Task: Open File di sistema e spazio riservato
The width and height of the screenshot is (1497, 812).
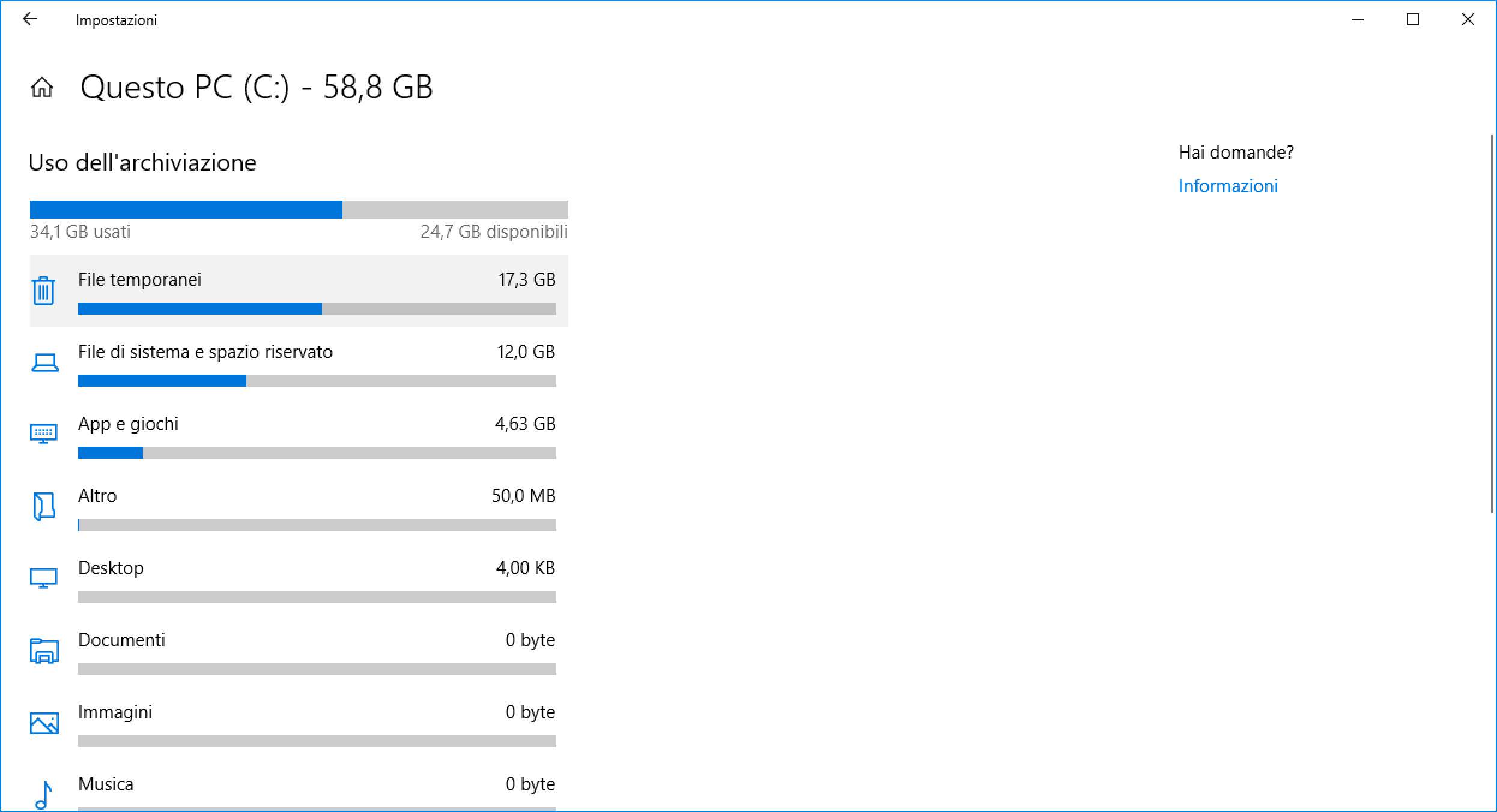Action: (x=205, y=352)
